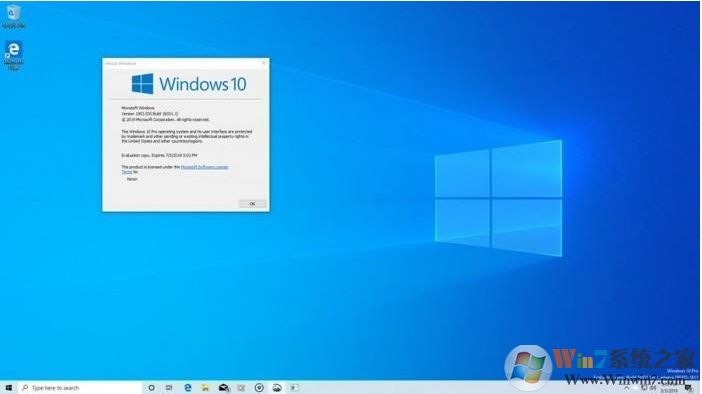Open Cortana from the taskbar circle
Viewport: 702px width, 394px height.
(151, 388)
